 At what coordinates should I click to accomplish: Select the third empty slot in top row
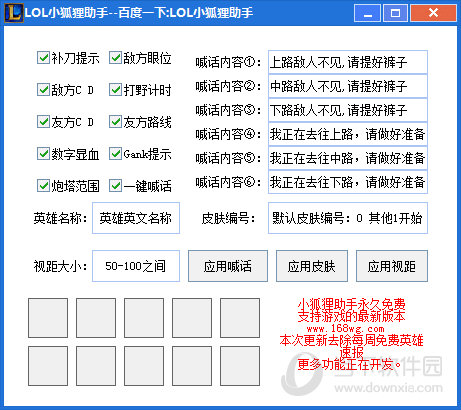point(144,318)
